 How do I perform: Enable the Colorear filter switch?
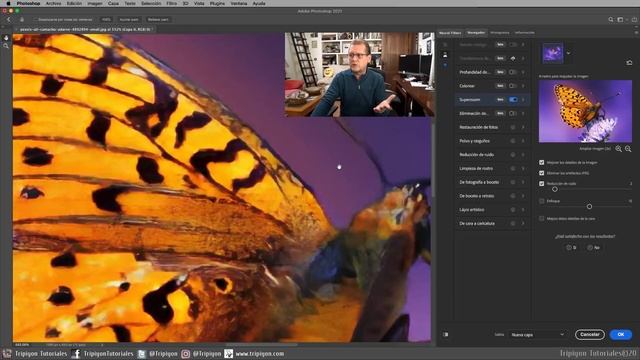pyautogui.click(x=513, y=86)
